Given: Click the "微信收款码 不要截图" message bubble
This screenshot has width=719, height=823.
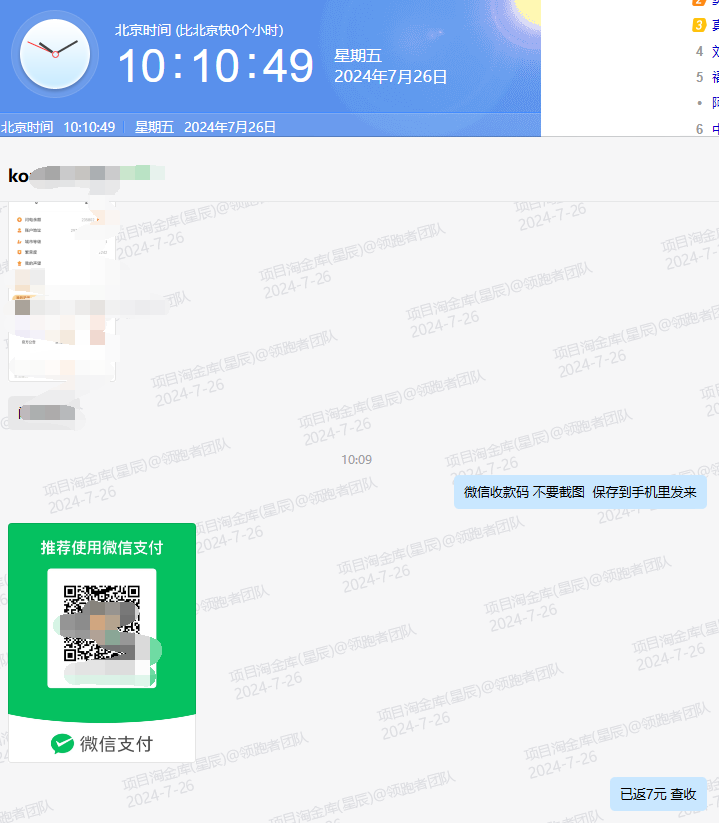Looking at the screenshot, I should pyautogui.click(x=580, y=492).
